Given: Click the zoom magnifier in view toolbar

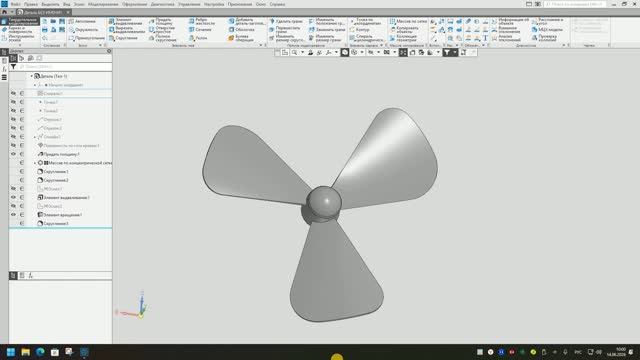Looking at the screenshot, I should pos(294,53).
